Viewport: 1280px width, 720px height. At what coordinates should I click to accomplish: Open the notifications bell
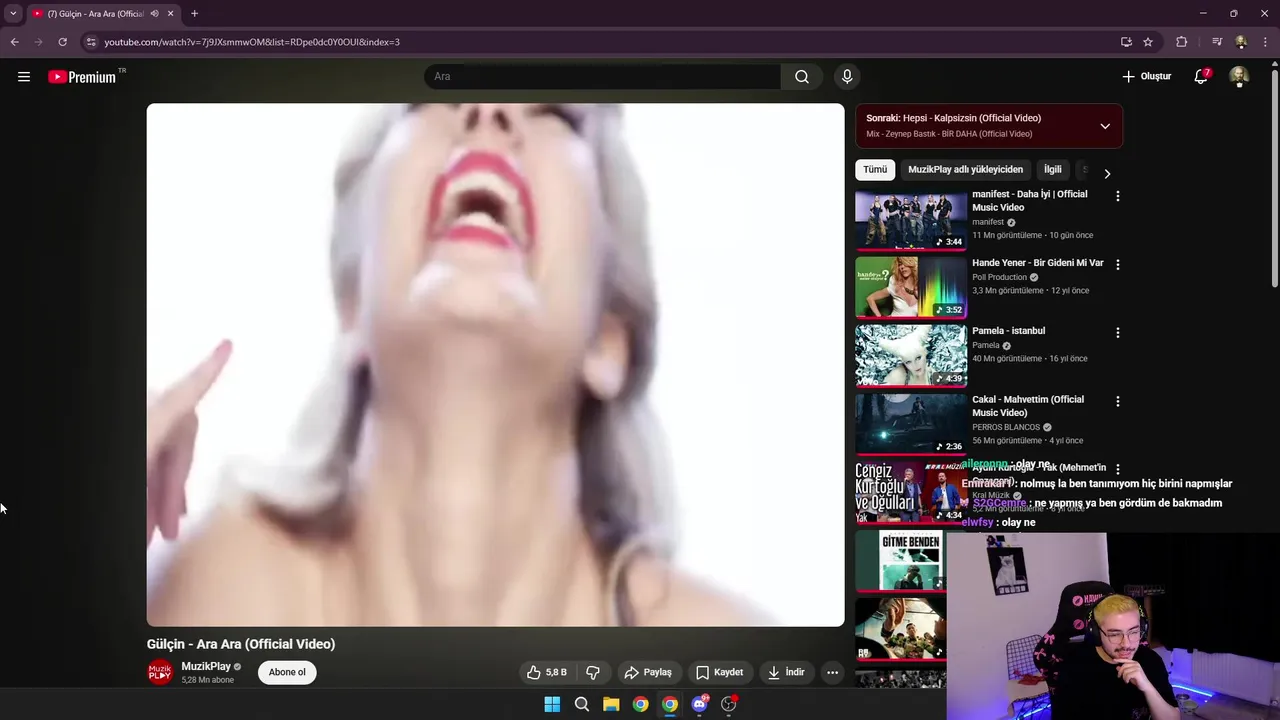coord(1201,76)
